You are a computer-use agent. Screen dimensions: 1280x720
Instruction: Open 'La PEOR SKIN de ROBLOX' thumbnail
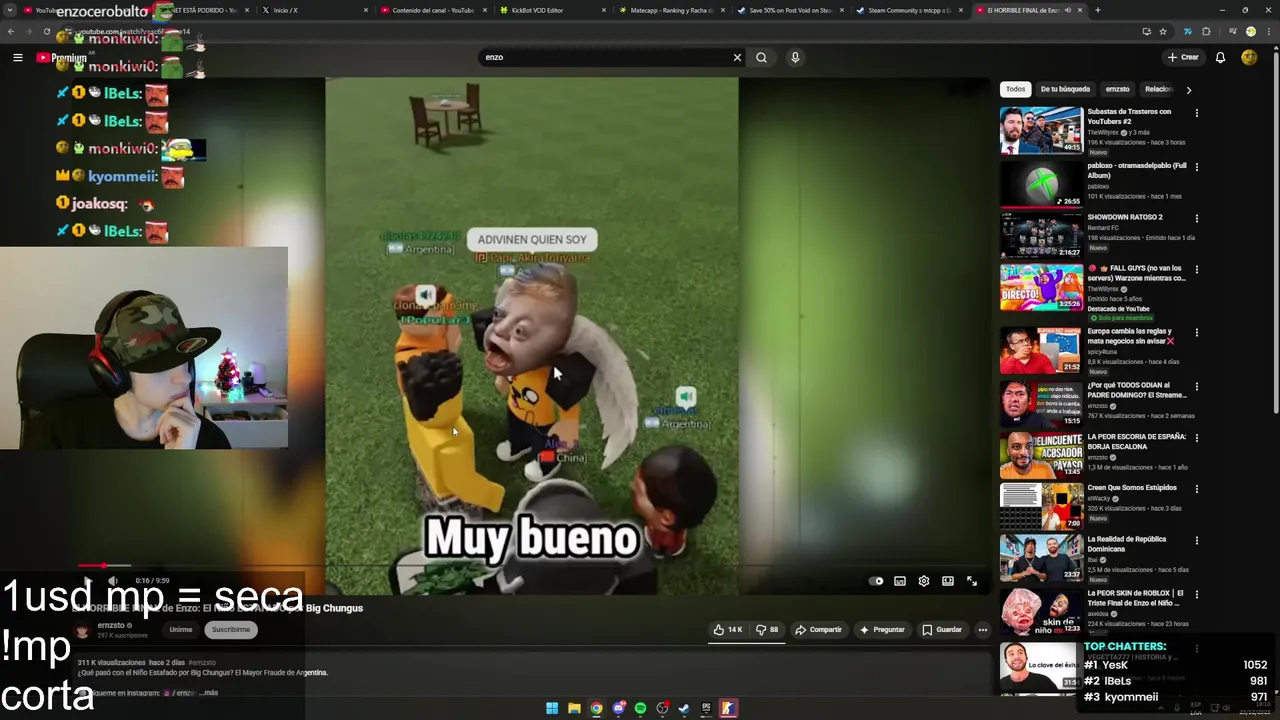tap(1041, 612)
